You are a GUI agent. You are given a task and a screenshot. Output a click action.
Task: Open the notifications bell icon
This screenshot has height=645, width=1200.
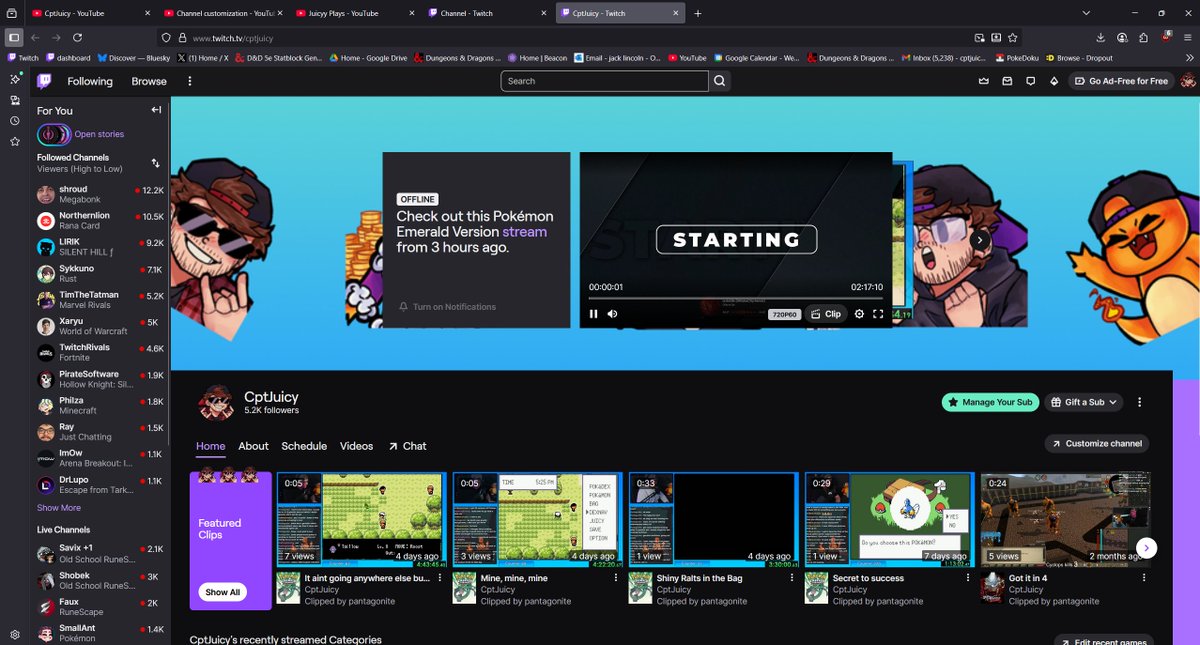[1031, 81]
